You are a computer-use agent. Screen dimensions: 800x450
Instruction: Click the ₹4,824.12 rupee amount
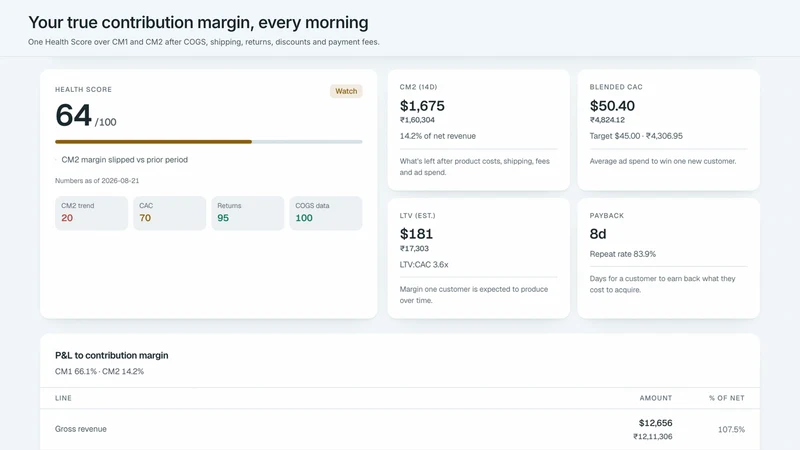[x=607, y=120]
